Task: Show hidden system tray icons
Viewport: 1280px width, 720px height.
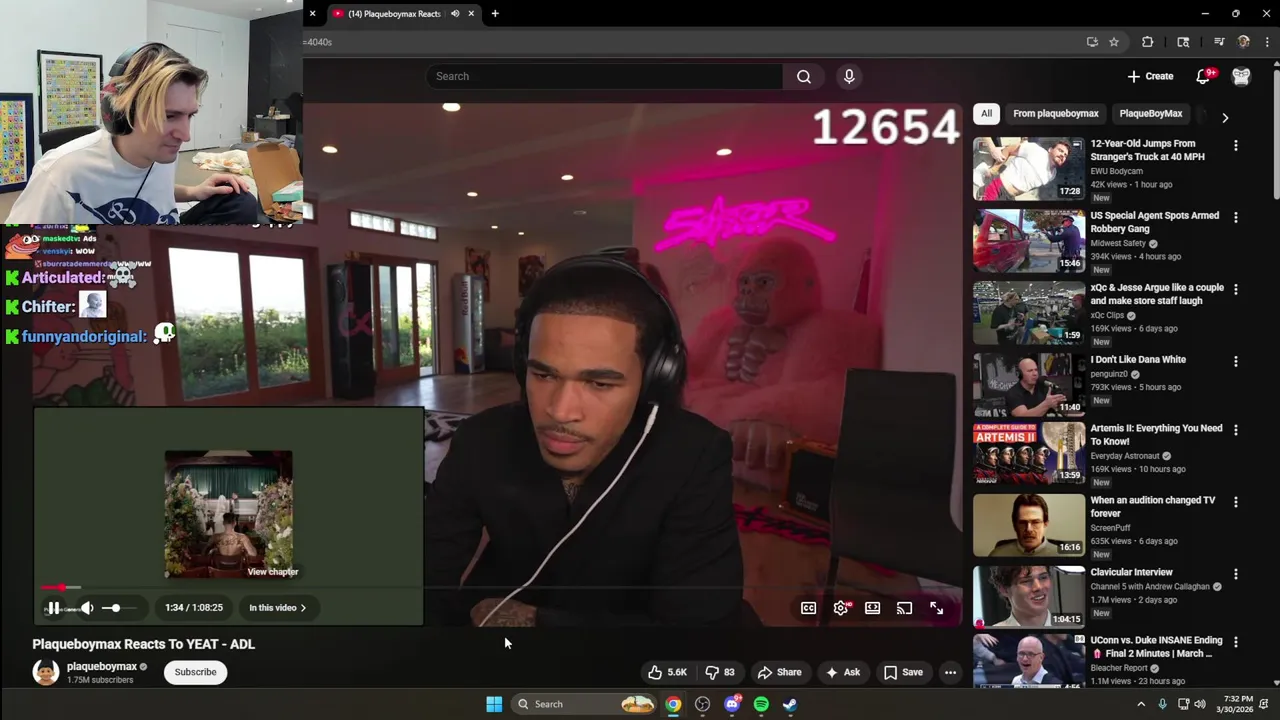Action: pos(1141,704)
